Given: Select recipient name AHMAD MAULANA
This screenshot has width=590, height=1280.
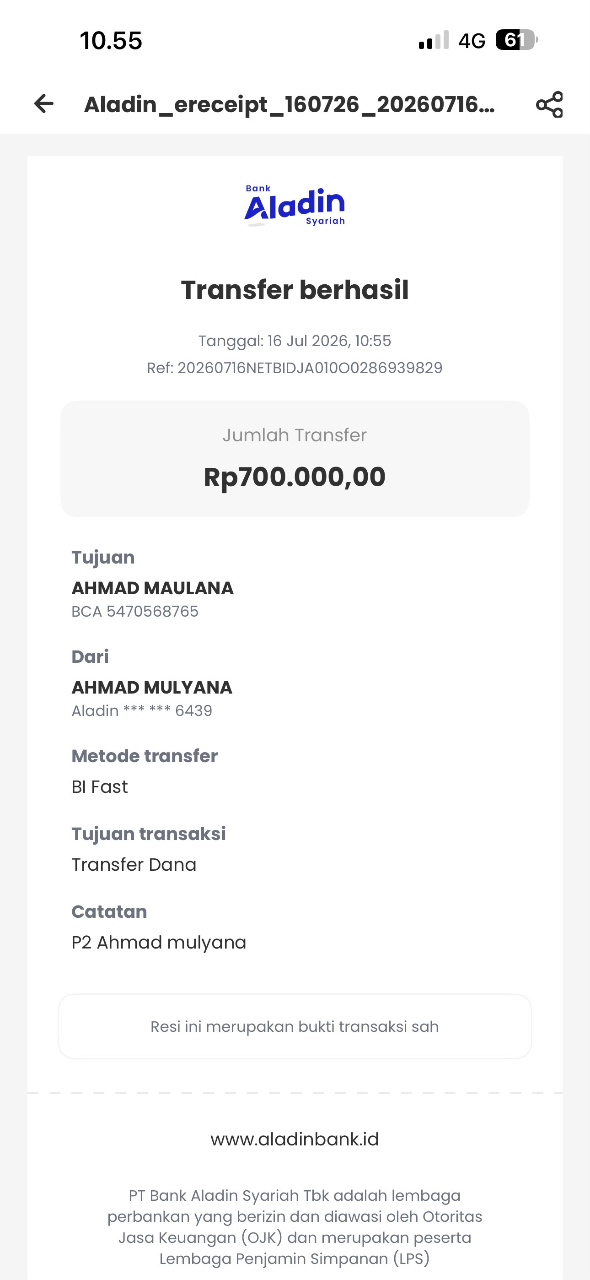Looking at the screenshot, I should (x=152, y=588).
